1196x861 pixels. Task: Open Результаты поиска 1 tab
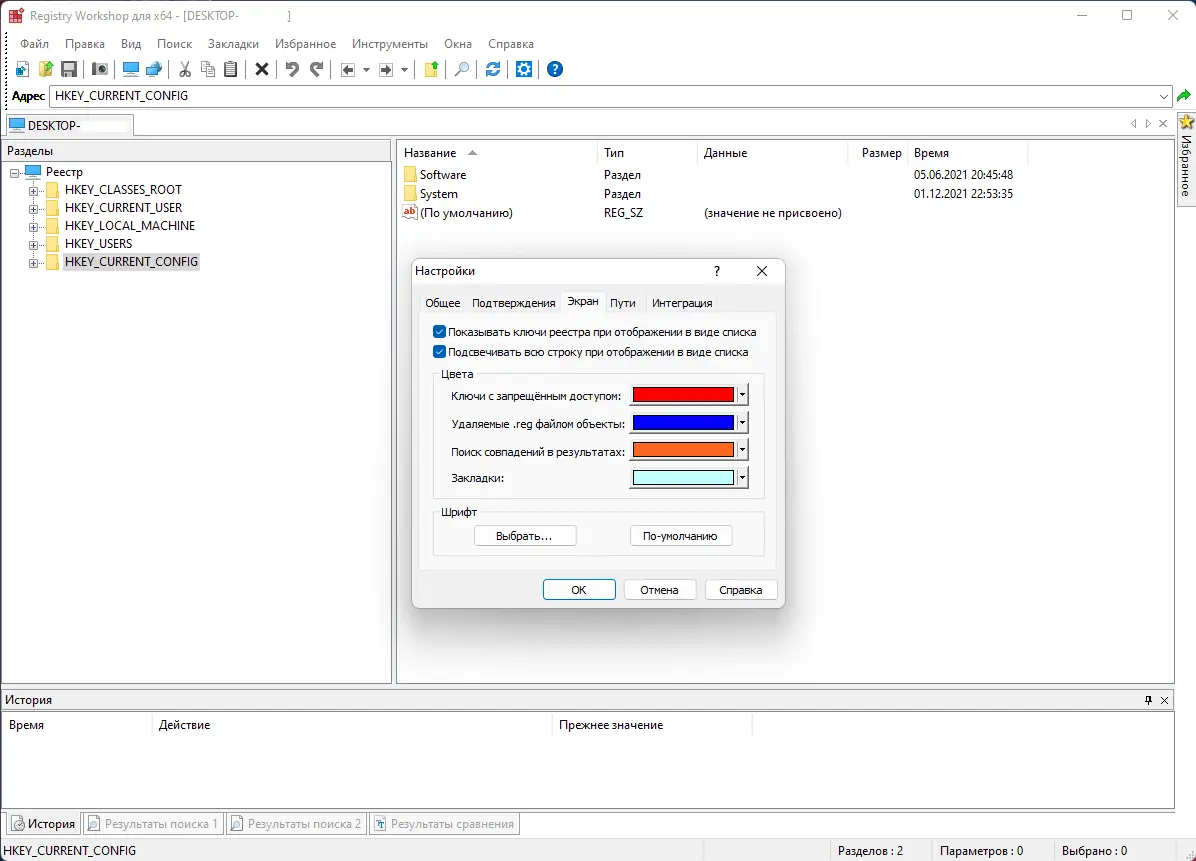tap(153, 824)
